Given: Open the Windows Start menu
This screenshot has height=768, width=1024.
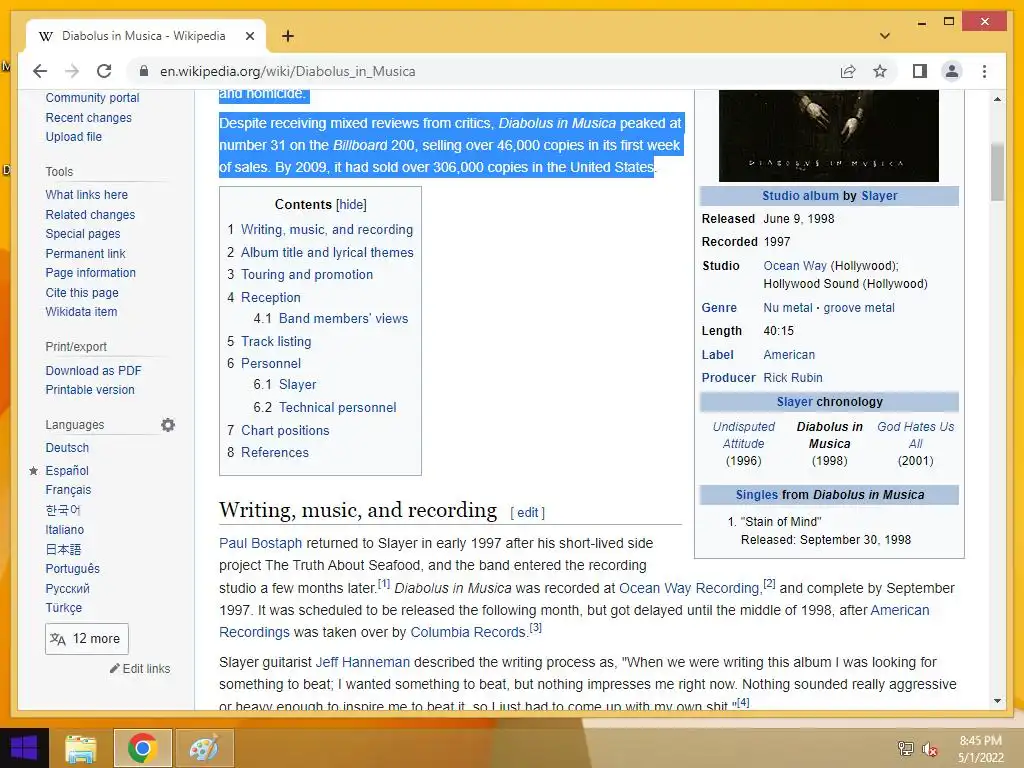Looking at the screenshot, I should coord(24,748).
